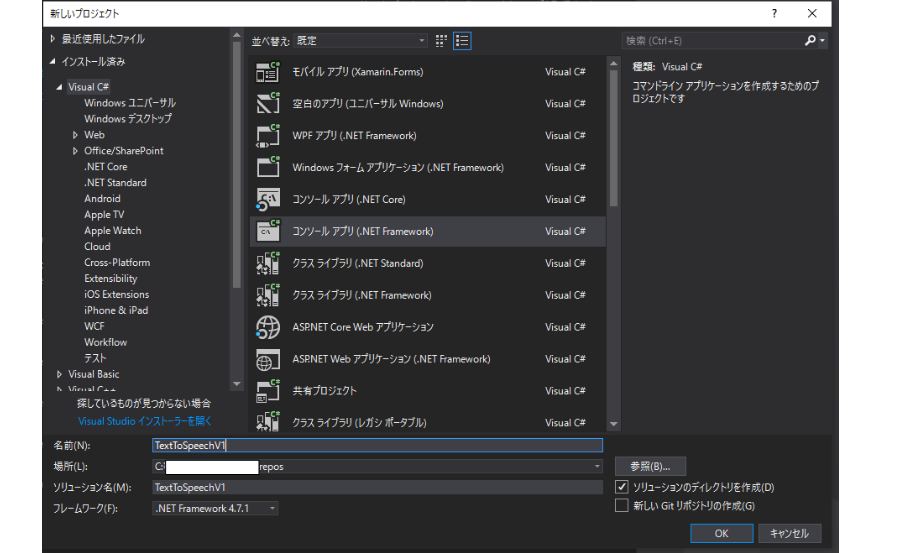Click the blank Universal Windows app icon
Screen dimensions: 904x553
point(268,104)
